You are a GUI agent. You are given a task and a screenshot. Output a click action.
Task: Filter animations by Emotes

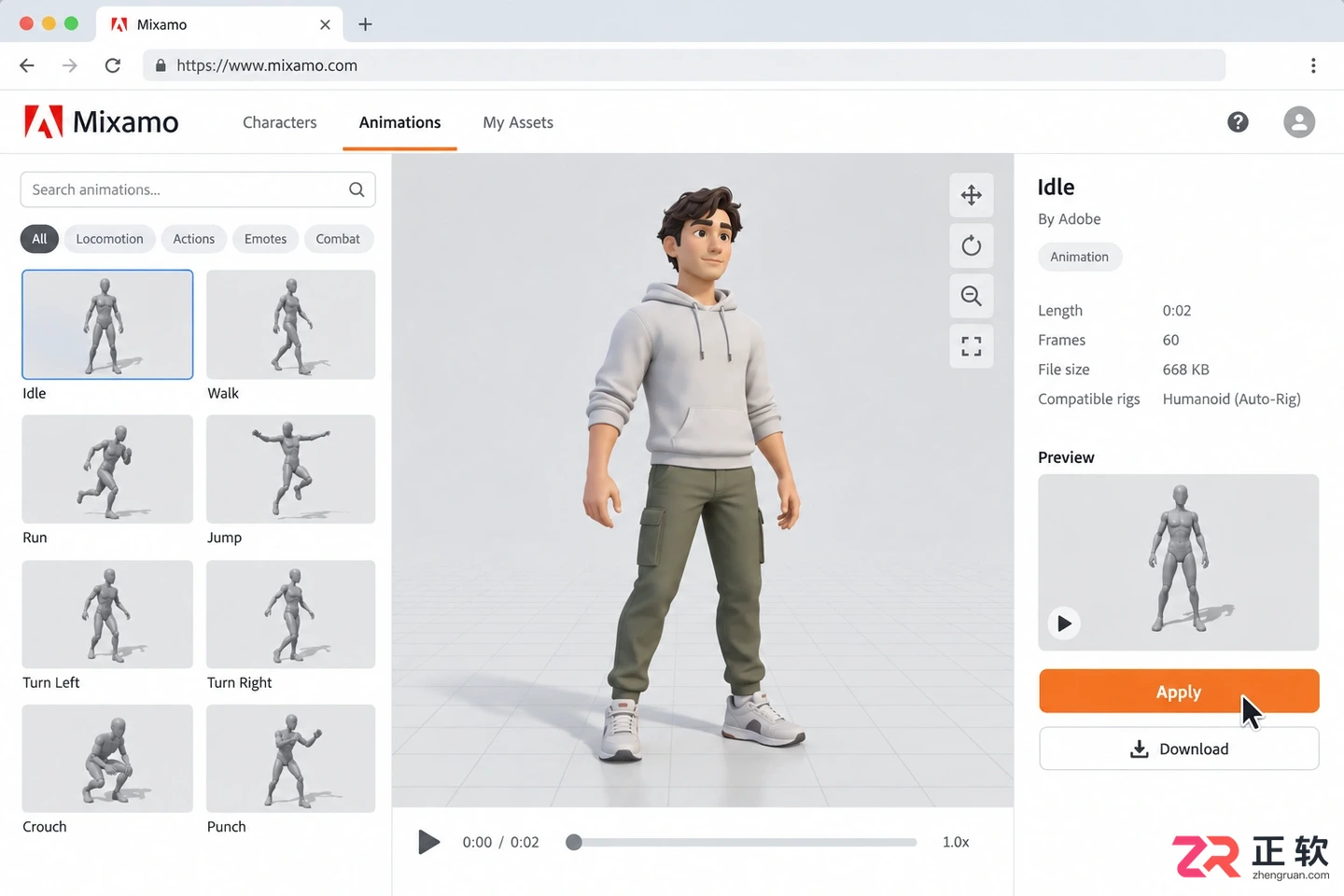[x=265, y=239]
